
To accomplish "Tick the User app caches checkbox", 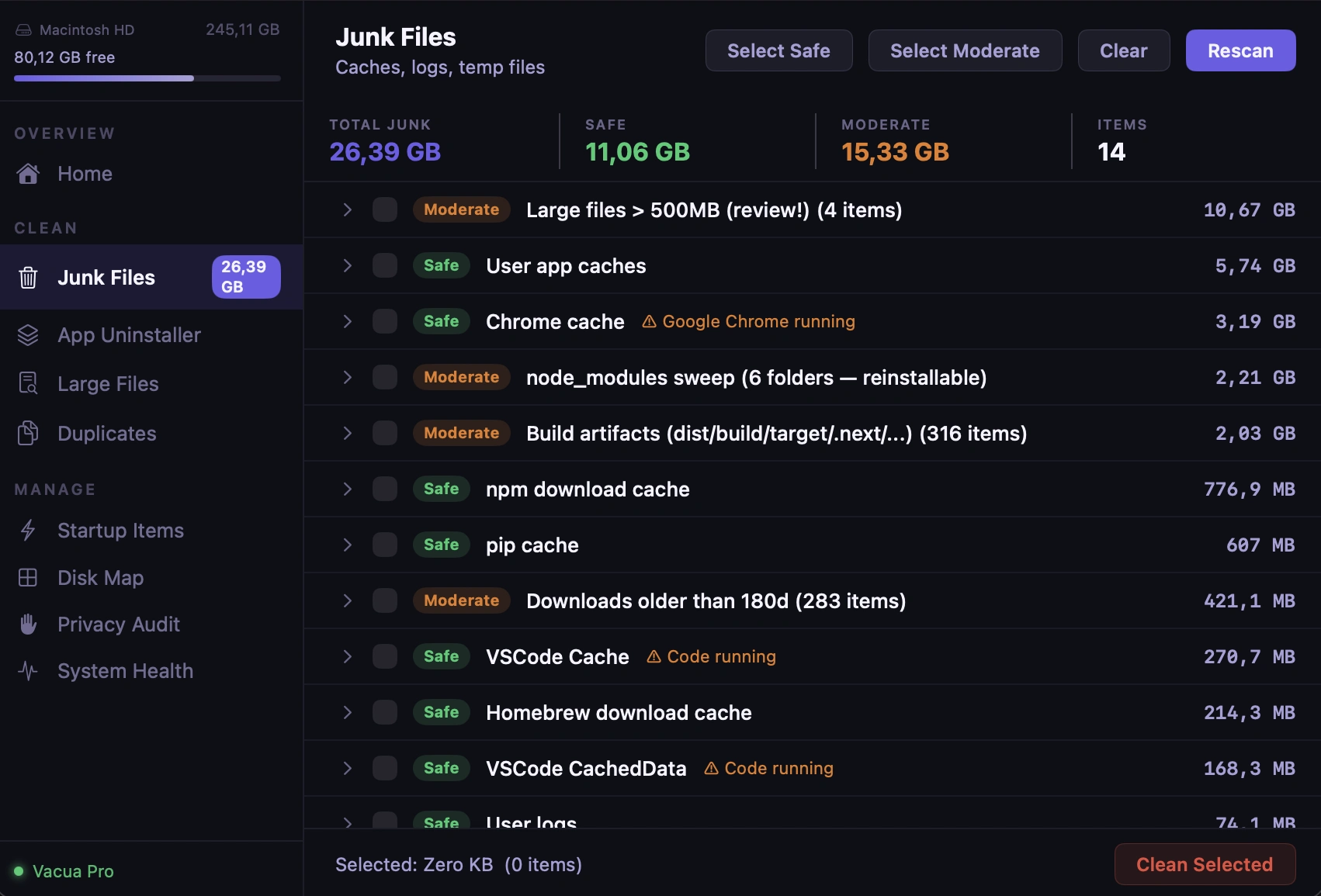I will [x=385, y=265].
